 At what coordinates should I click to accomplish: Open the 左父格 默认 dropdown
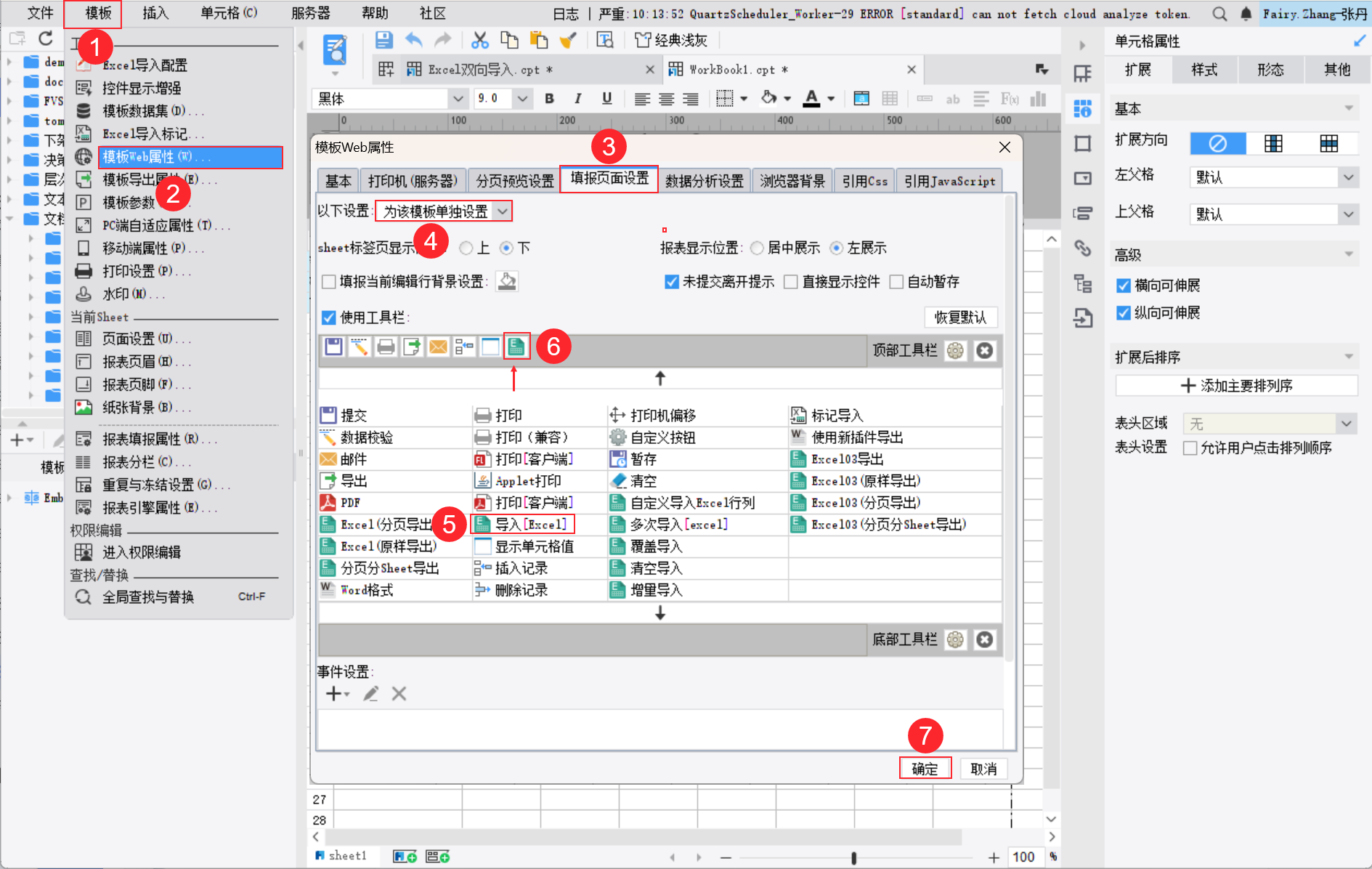click(x=1349, y=177)
